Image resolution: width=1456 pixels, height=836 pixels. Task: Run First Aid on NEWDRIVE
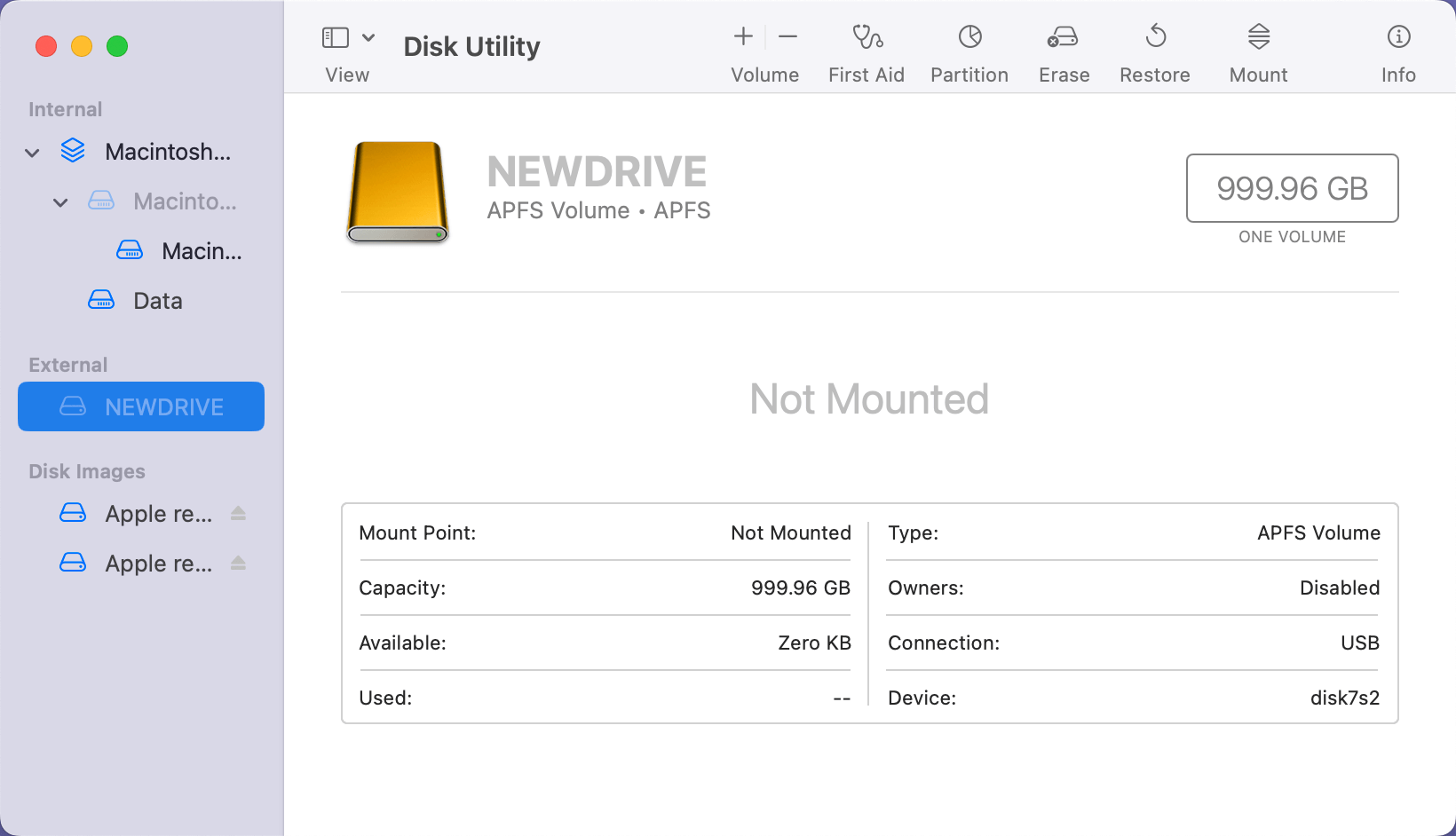pyautogui.click(x=866, y=51)
